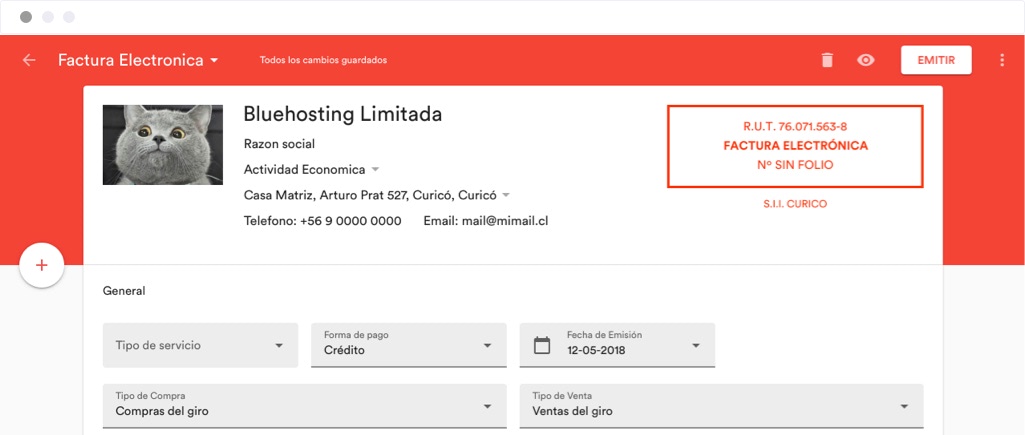Expand the Casa Matriz address dropdown
Viewport: 1025px width, 435px height.
click(377, 195)
